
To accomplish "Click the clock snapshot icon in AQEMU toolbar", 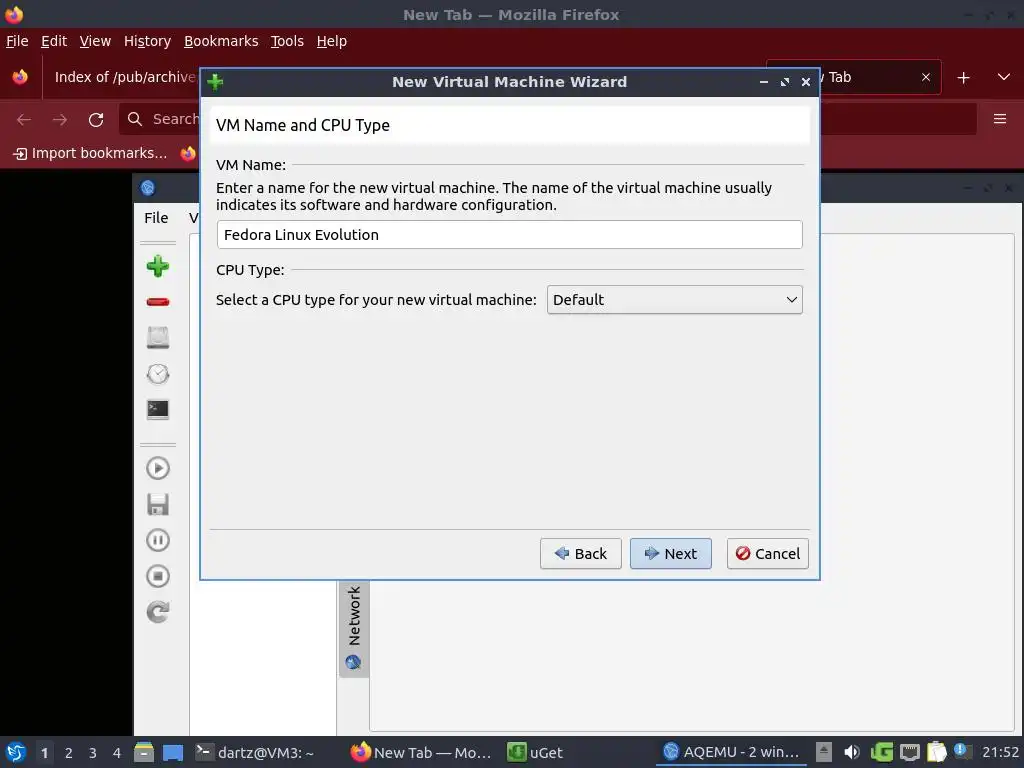I will tap(157, 374).
